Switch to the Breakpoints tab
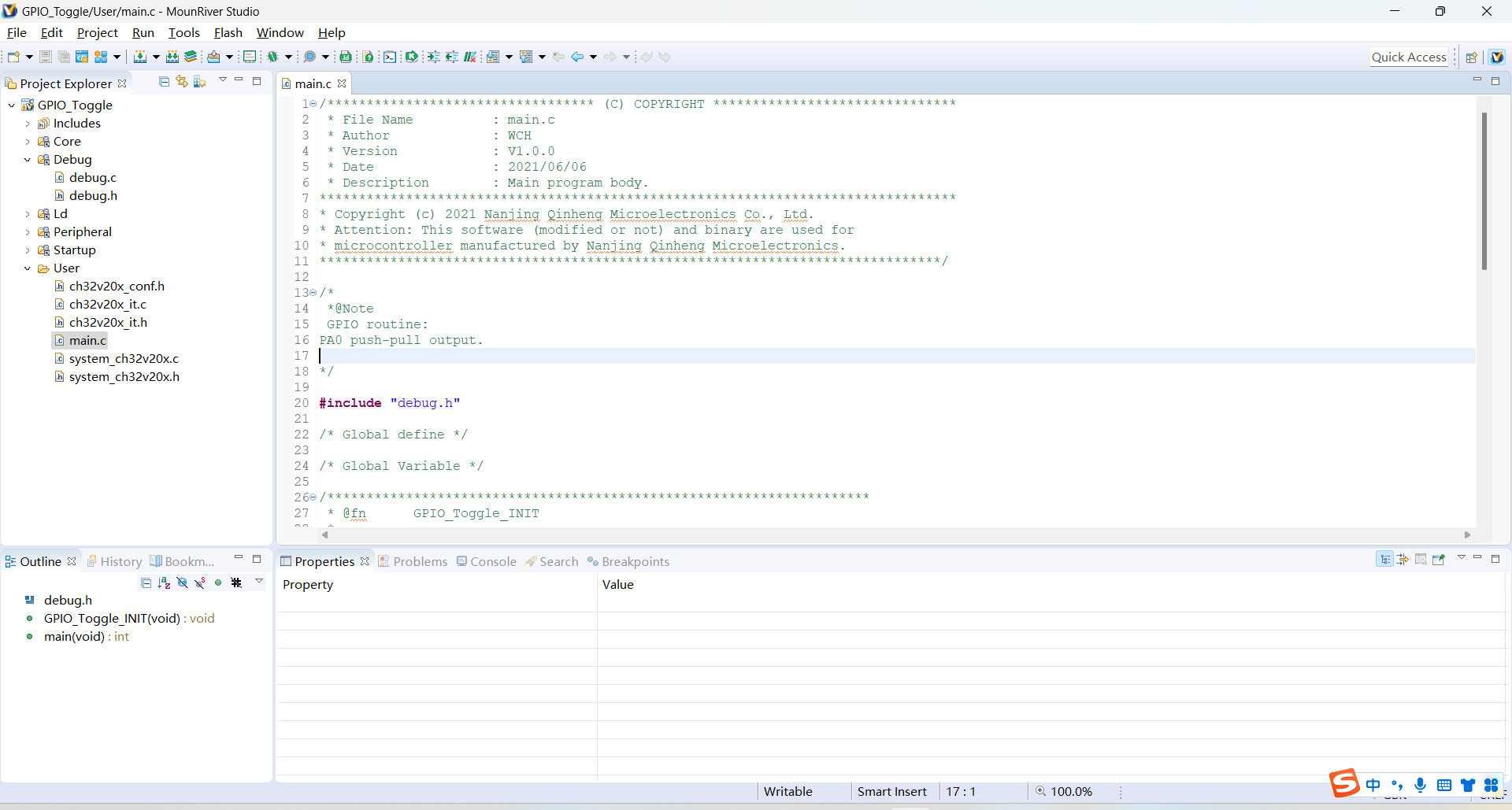Viewport: 1512px width, 810px height. click(x=628, y=561)
